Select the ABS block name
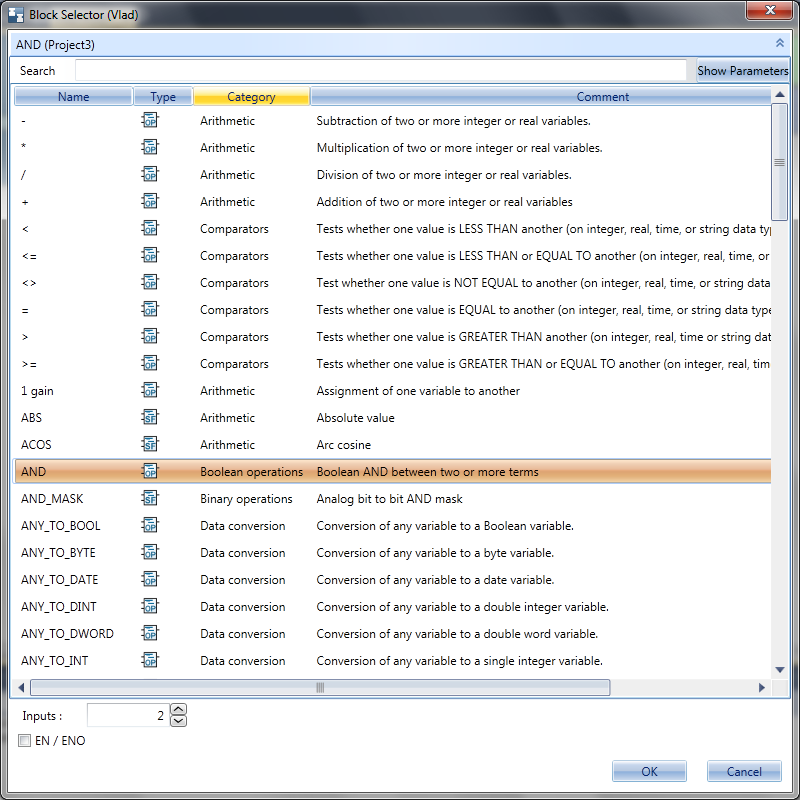800x800 pixels. pyautogui.click(x=31, y=418)
